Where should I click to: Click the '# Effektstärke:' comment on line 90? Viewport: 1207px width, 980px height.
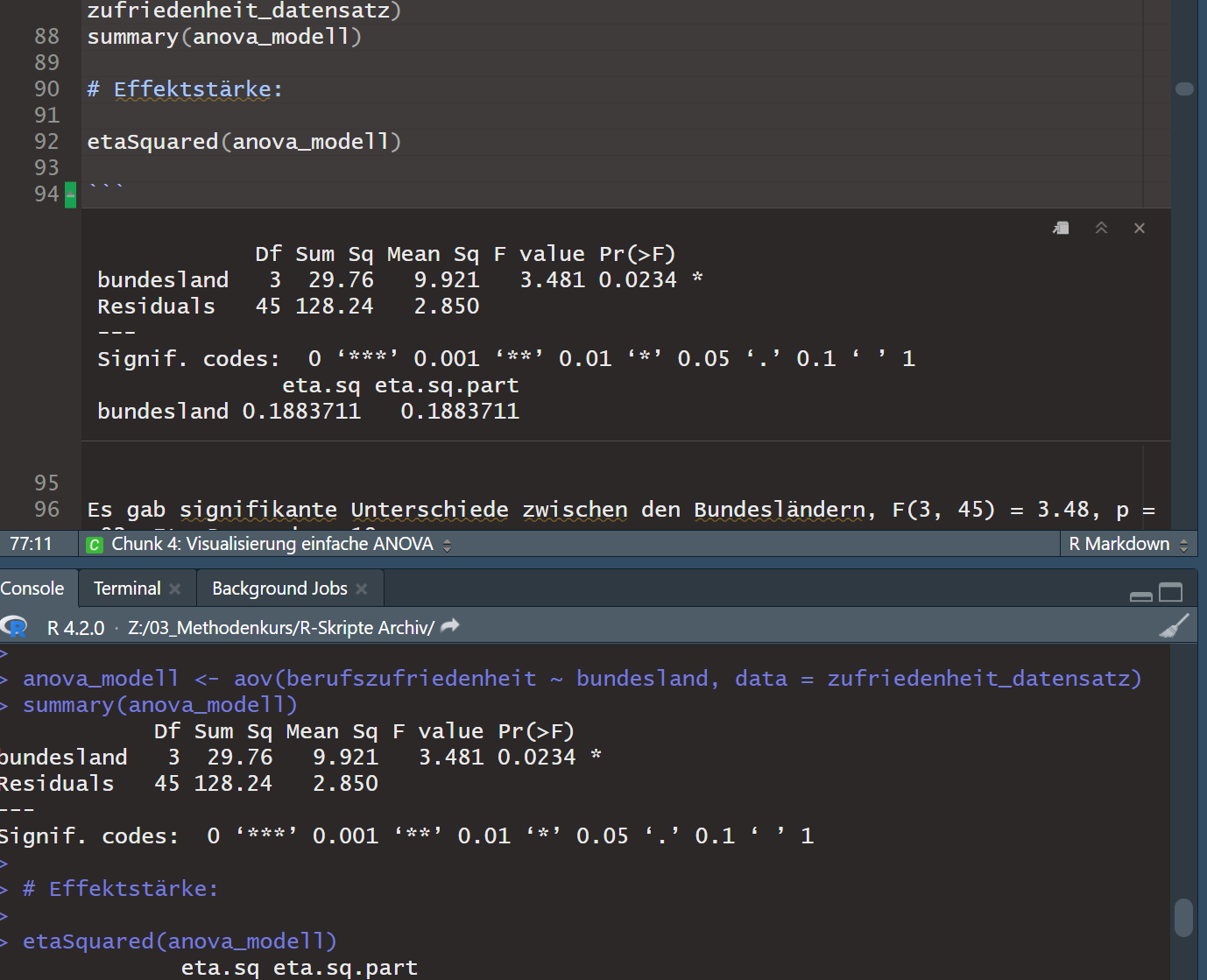click(185, 89)
